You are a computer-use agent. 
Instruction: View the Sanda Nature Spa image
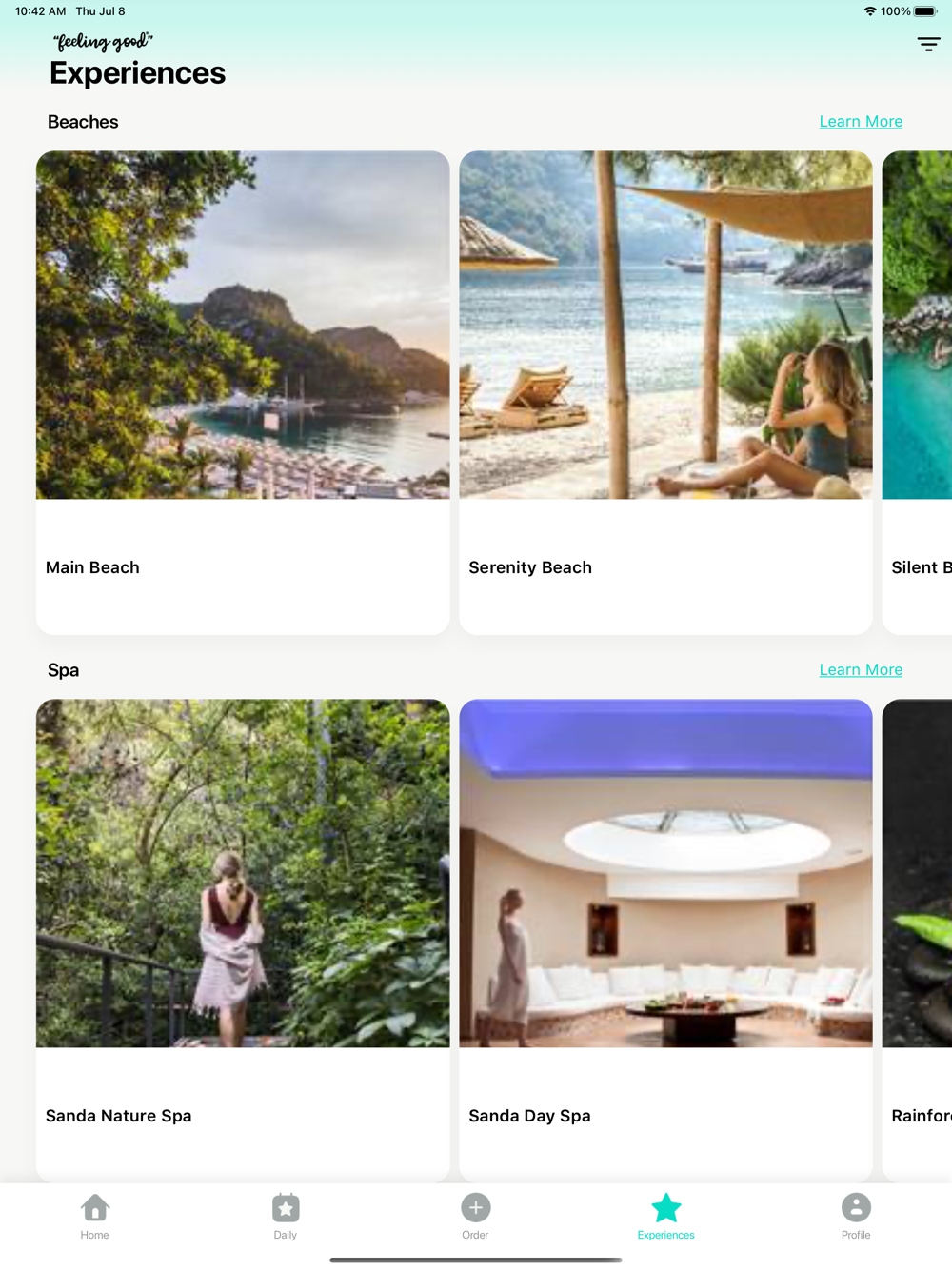(x=243, y=873)
